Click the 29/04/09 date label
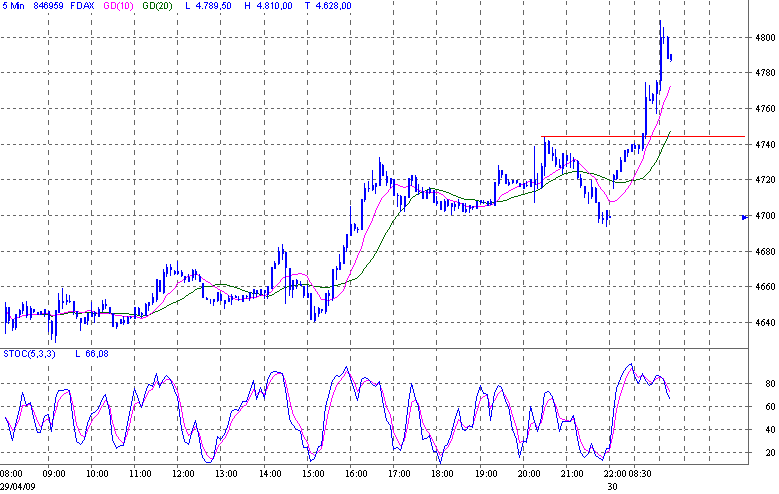The height and width of the screenshot is (494, 779). [16, 487]
